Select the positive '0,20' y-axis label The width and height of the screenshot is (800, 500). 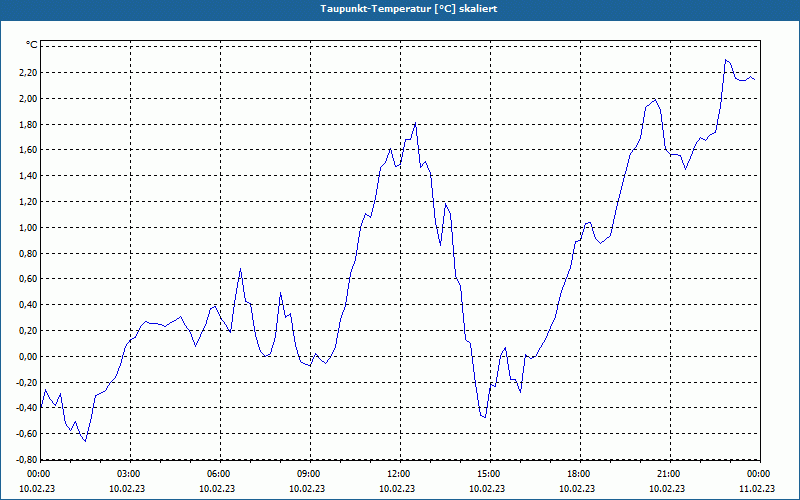(x=30, y=331)
